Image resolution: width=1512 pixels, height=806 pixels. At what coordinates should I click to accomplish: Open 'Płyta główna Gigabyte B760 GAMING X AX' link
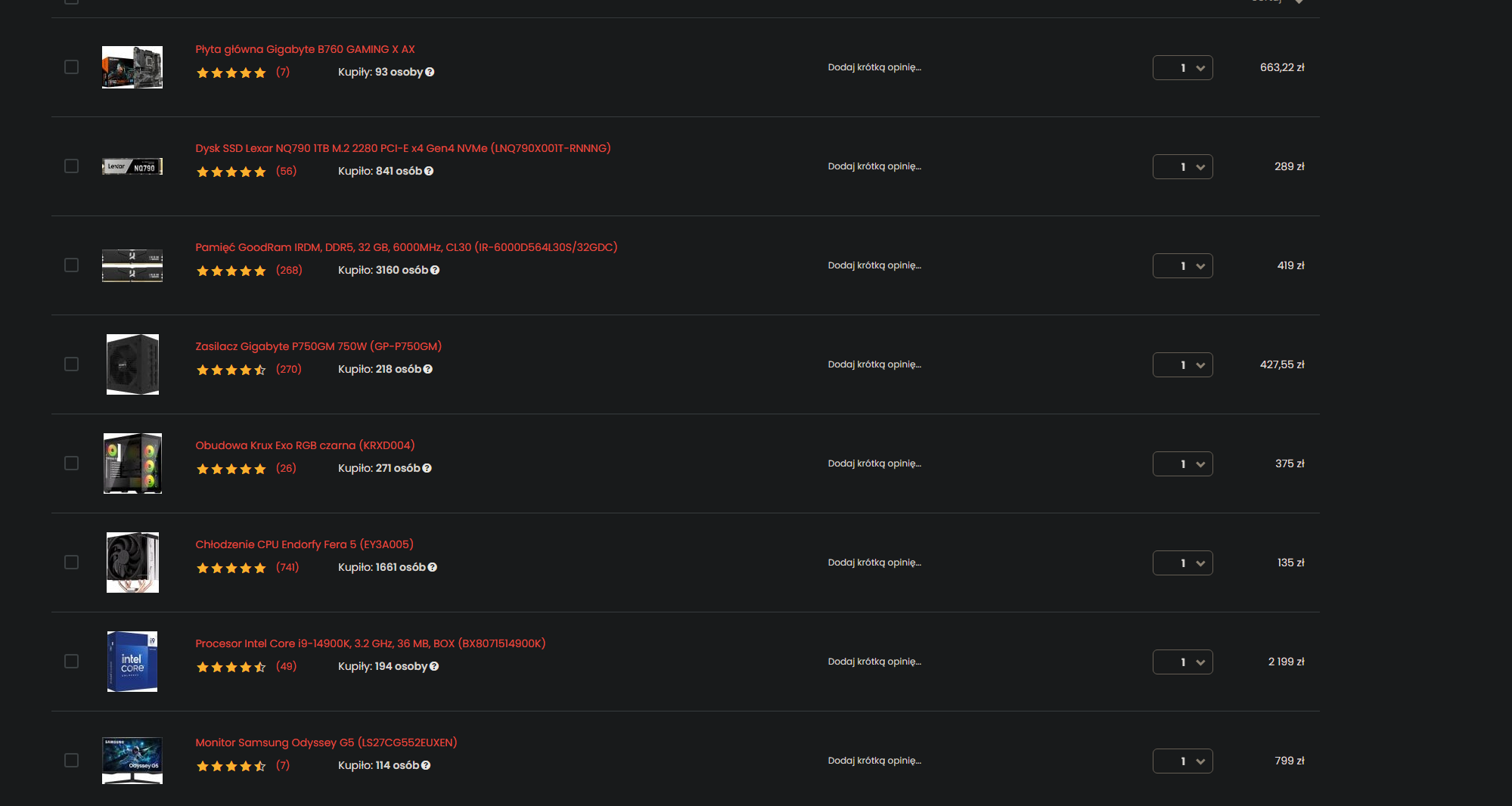pos(306,49)
